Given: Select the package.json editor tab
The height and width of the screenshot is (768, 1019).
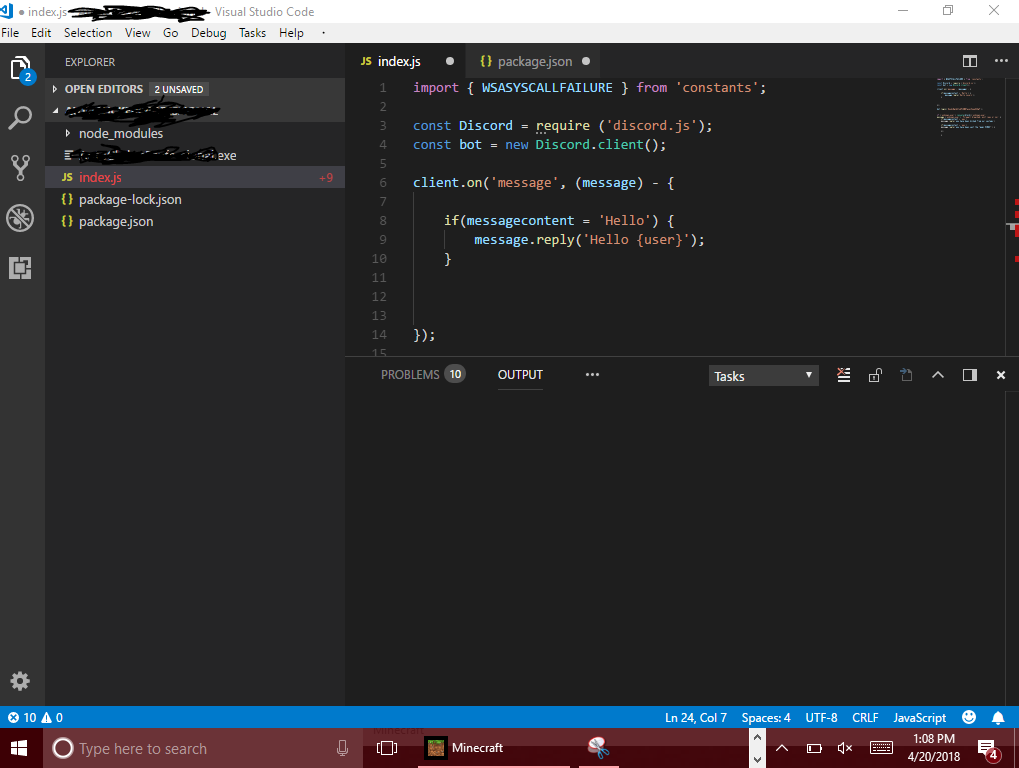Looking at the screenshot, I should (x=534, y=61).
